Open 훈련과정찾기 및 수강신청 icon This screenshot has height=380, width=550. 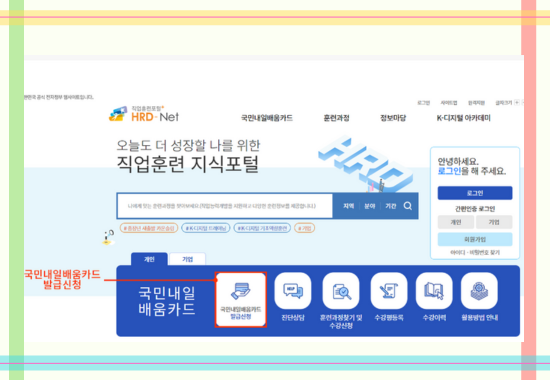click(341, 291)
